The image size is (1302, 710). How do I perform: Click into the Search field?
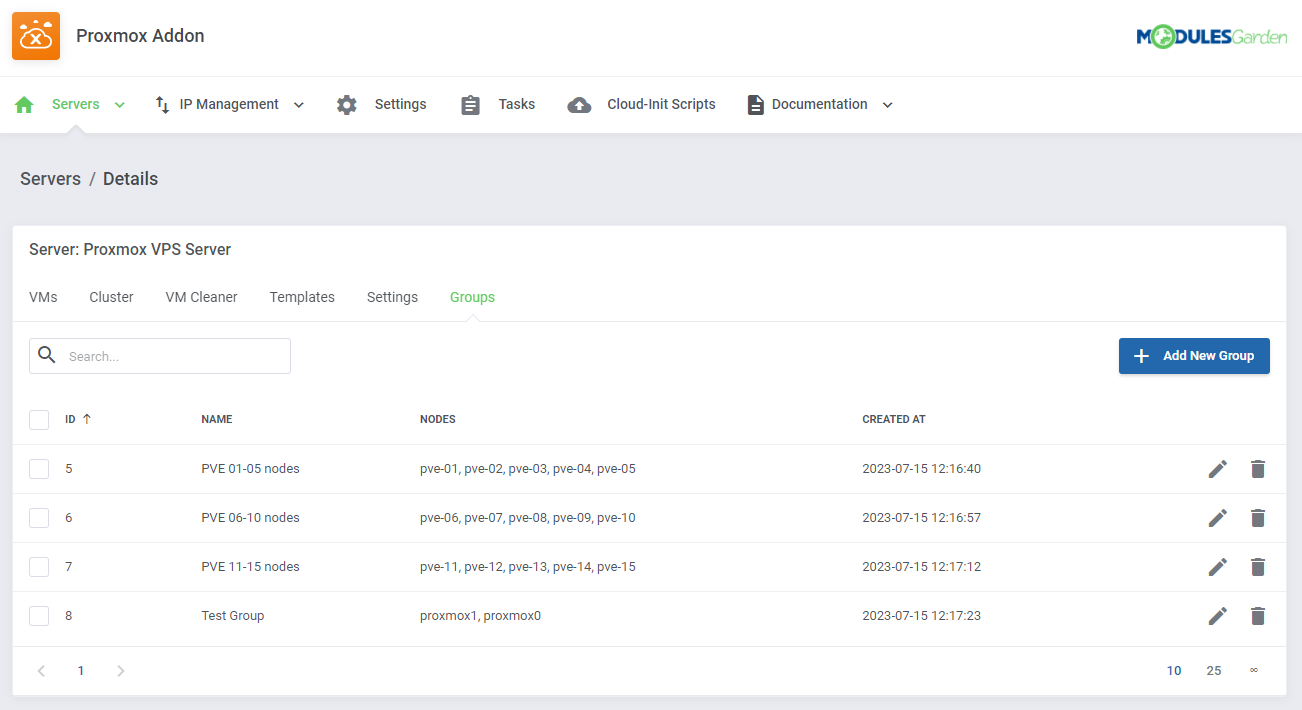pyautogui.click(x=160, y=356)
